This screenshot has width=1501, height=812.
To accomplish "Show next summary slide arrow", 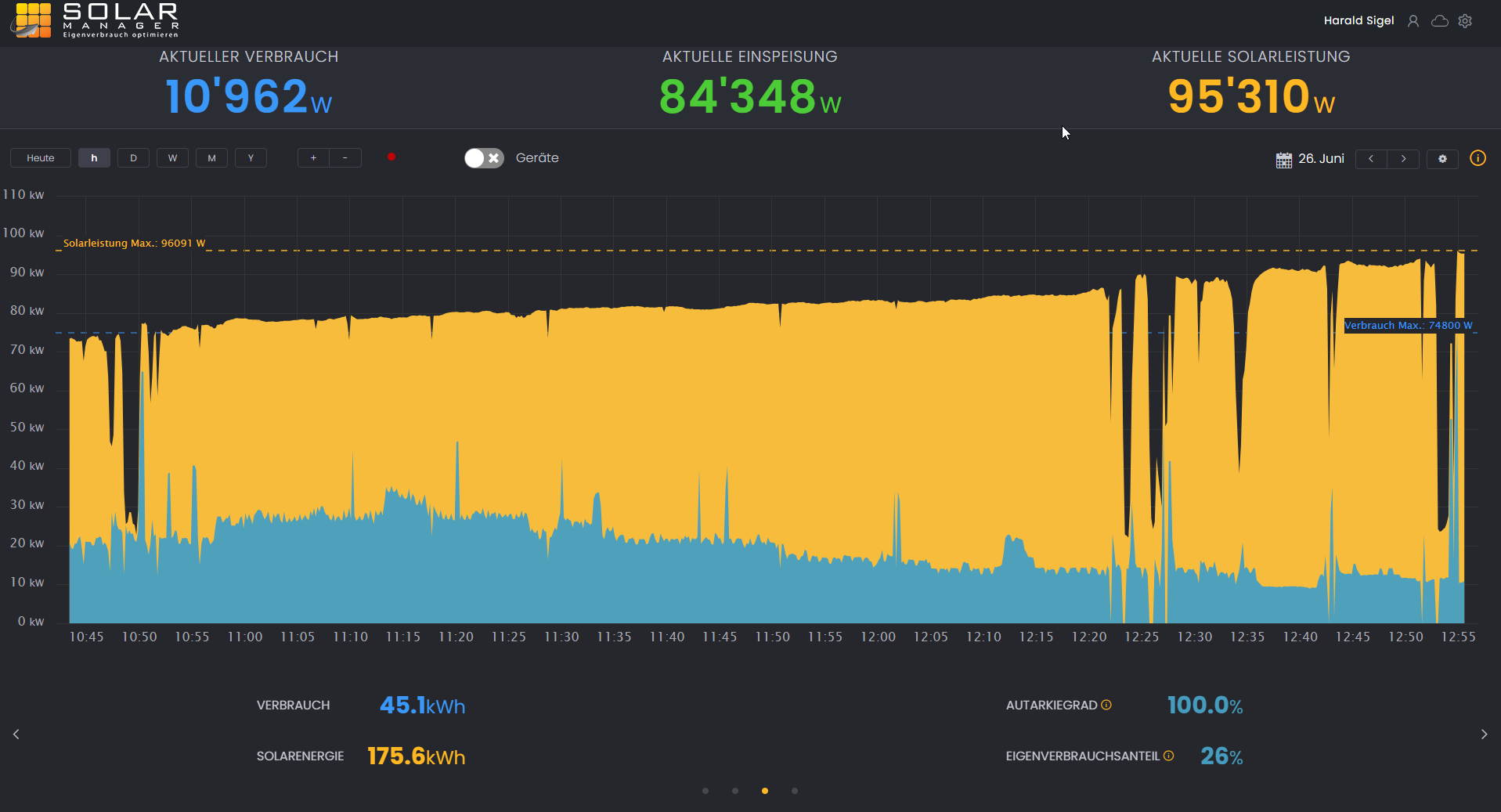I will click(x=1484, y=734).
